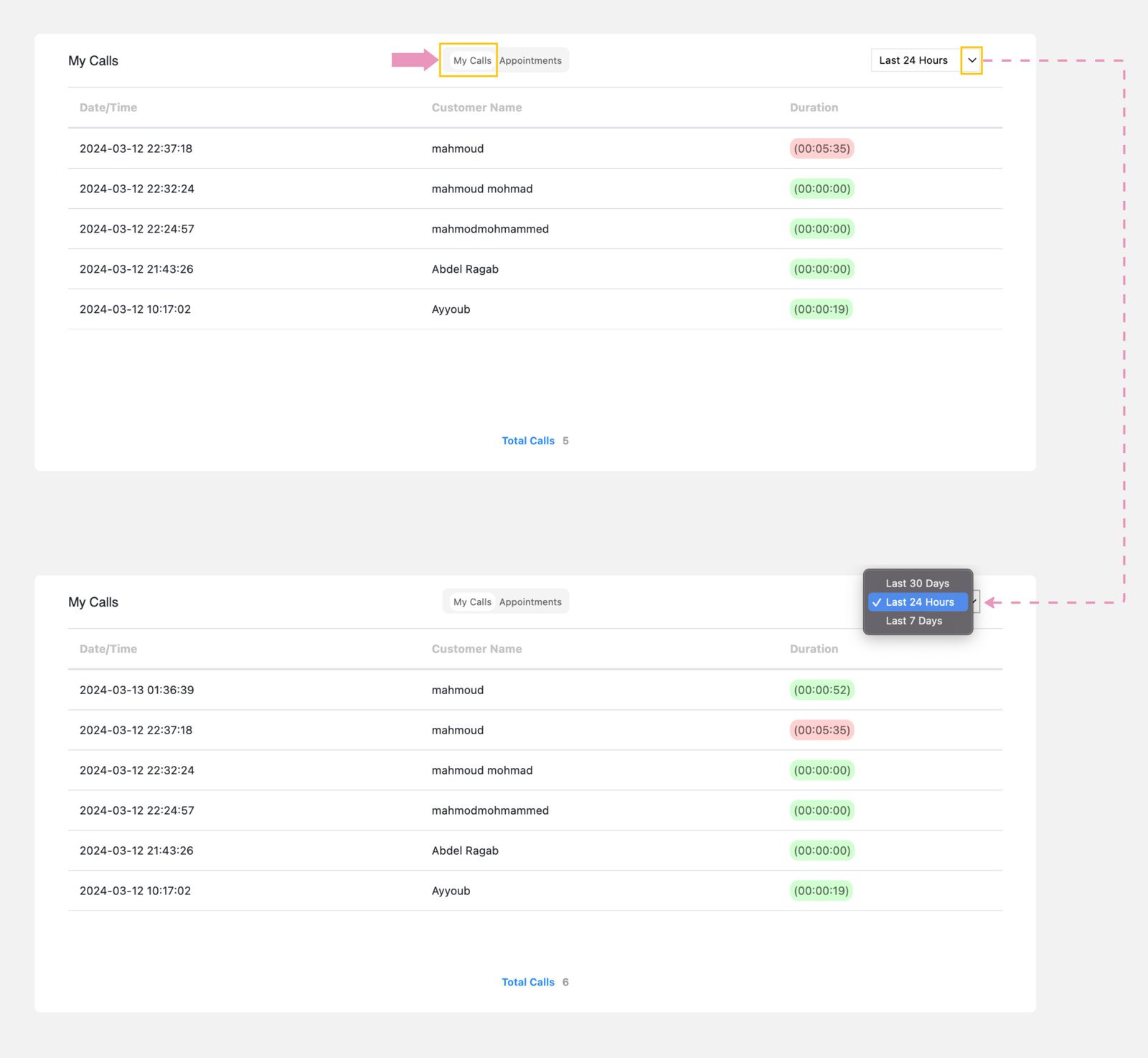1148x1058 pixels.
Task: Expand the yellow-highlighted dropdown chevron
Action: 971,60
